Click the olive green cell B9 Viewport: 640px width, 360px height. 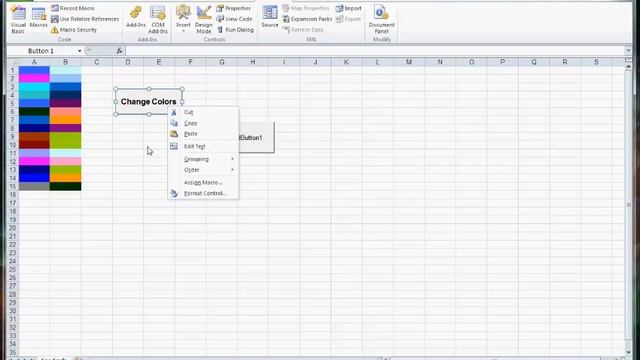click(65, 137)
